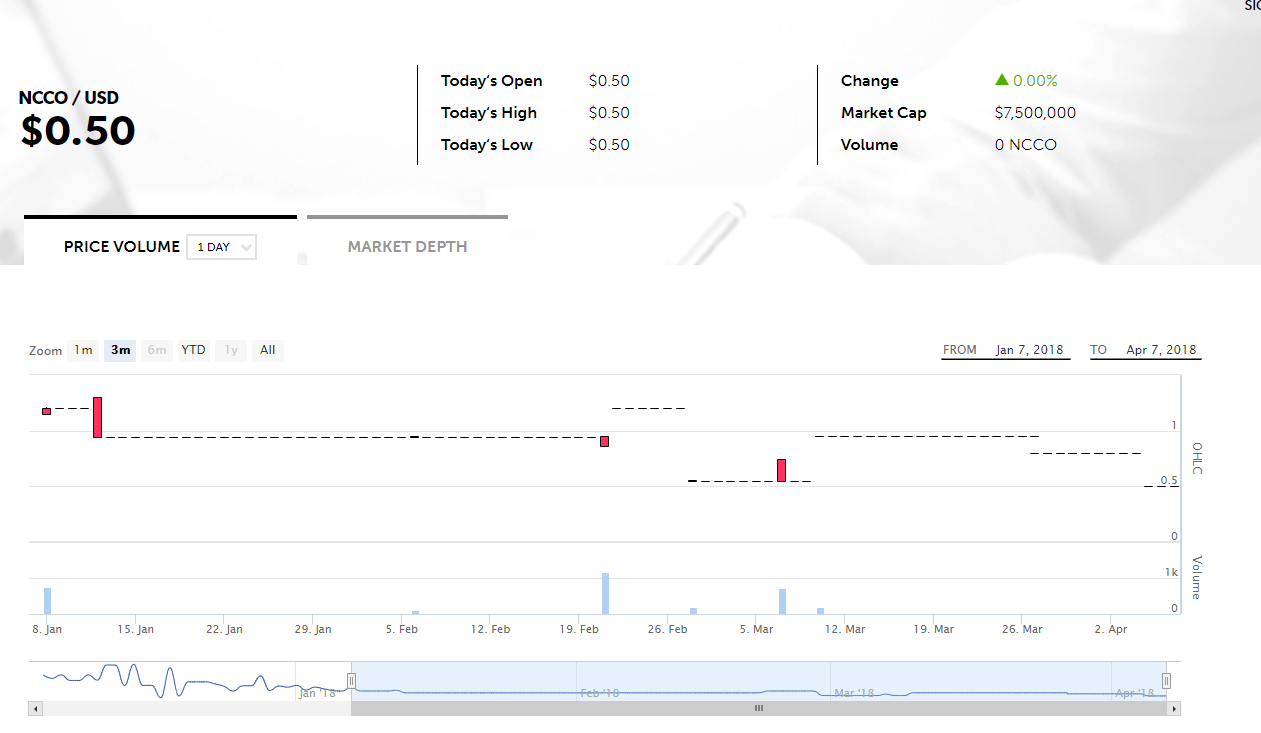This screenshot has height=733, width=1261.
Task: Choose the 6m zoom option
Action: coord(156,350)
